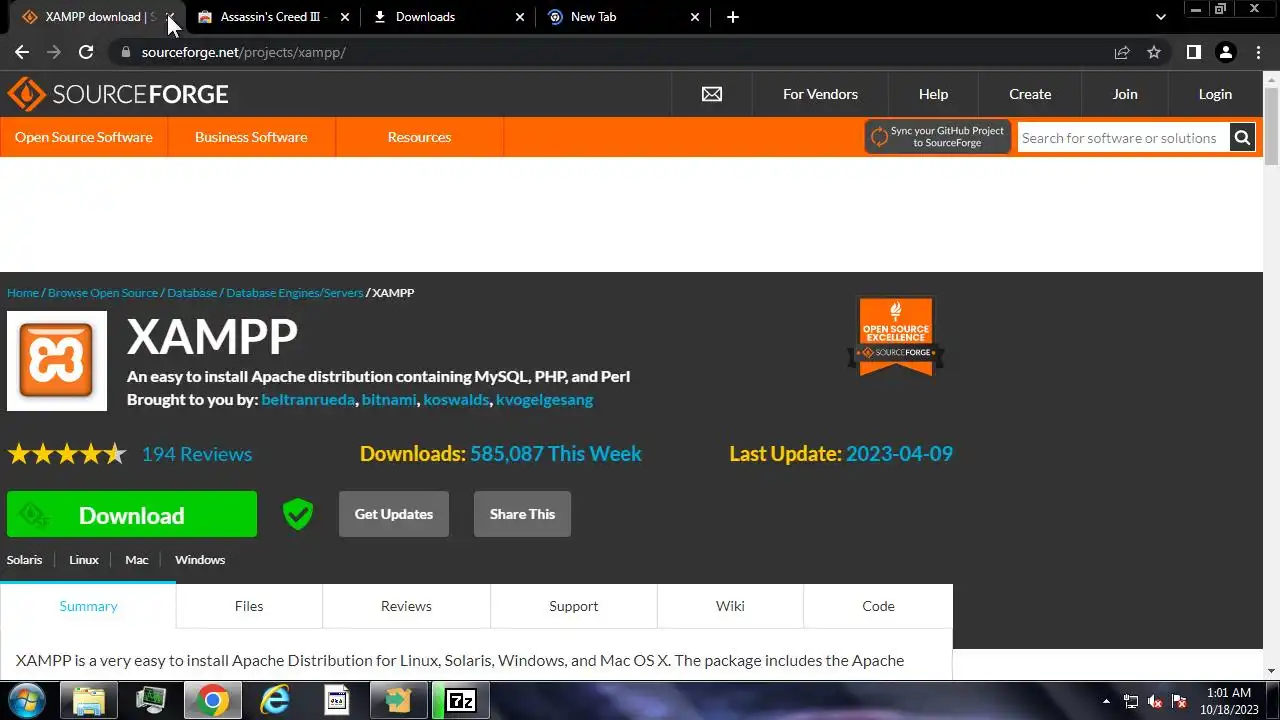Click the search for software field

(x=1124, y=138)
